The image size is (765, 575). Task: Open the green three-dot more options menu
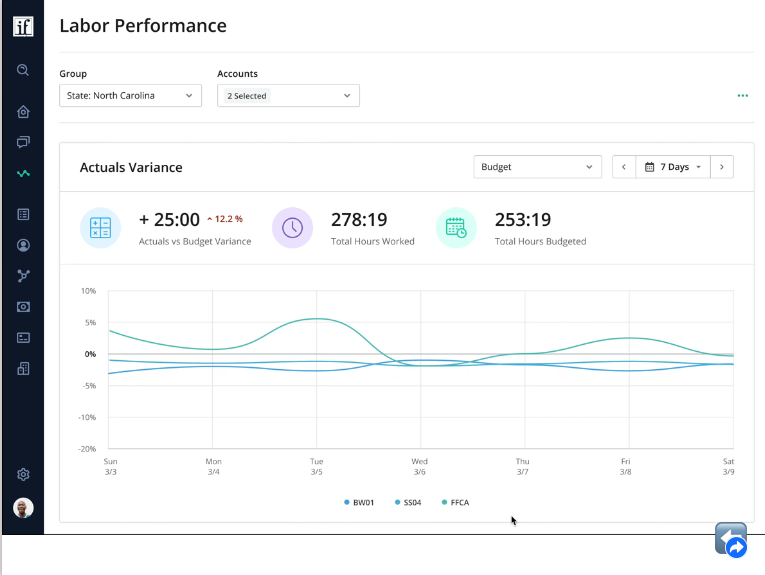coord(742,96)
